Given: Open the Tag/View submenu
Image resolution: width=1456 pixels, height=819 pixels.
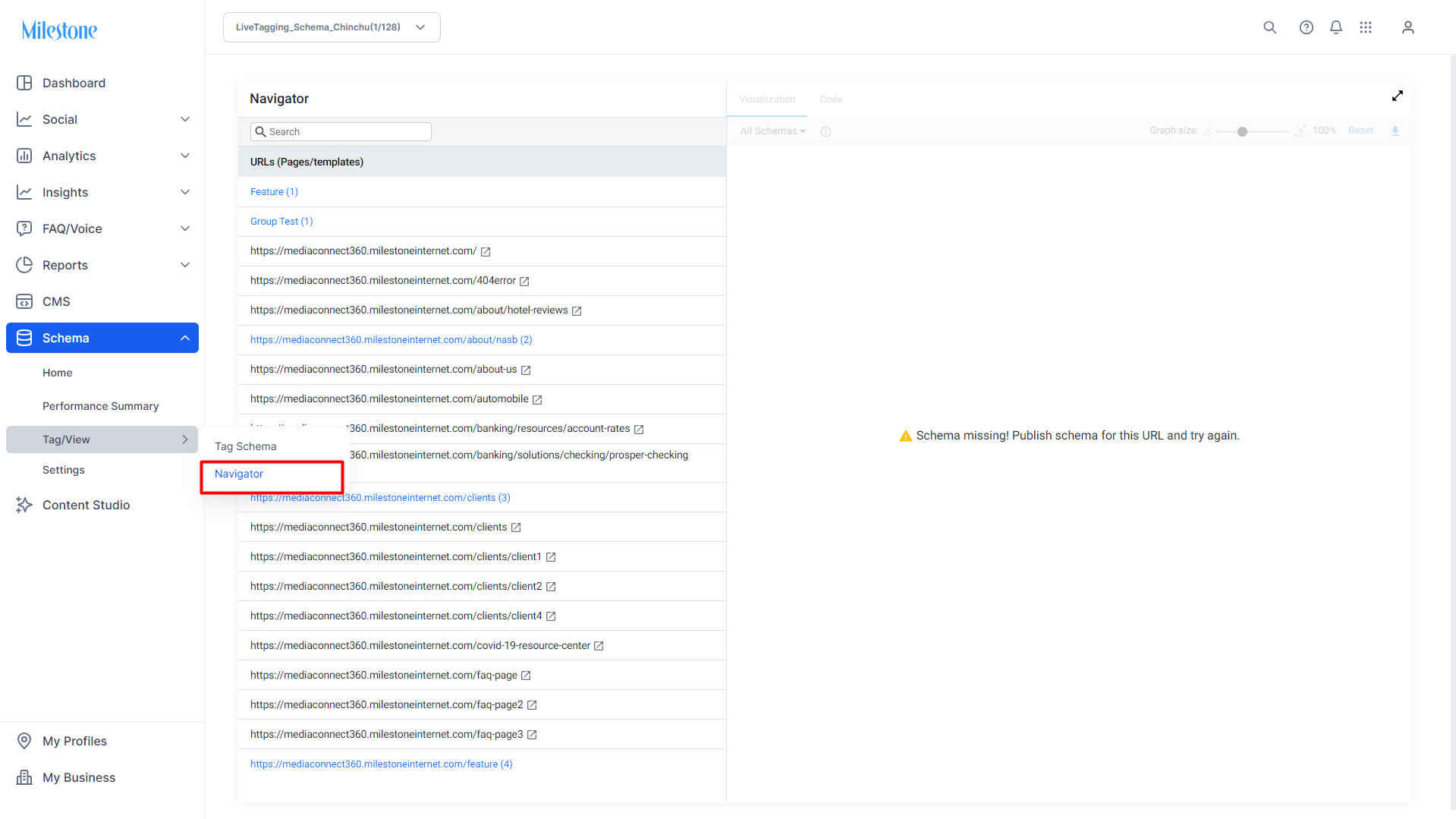Looking at the screenshot, I should tap(102, 439).
